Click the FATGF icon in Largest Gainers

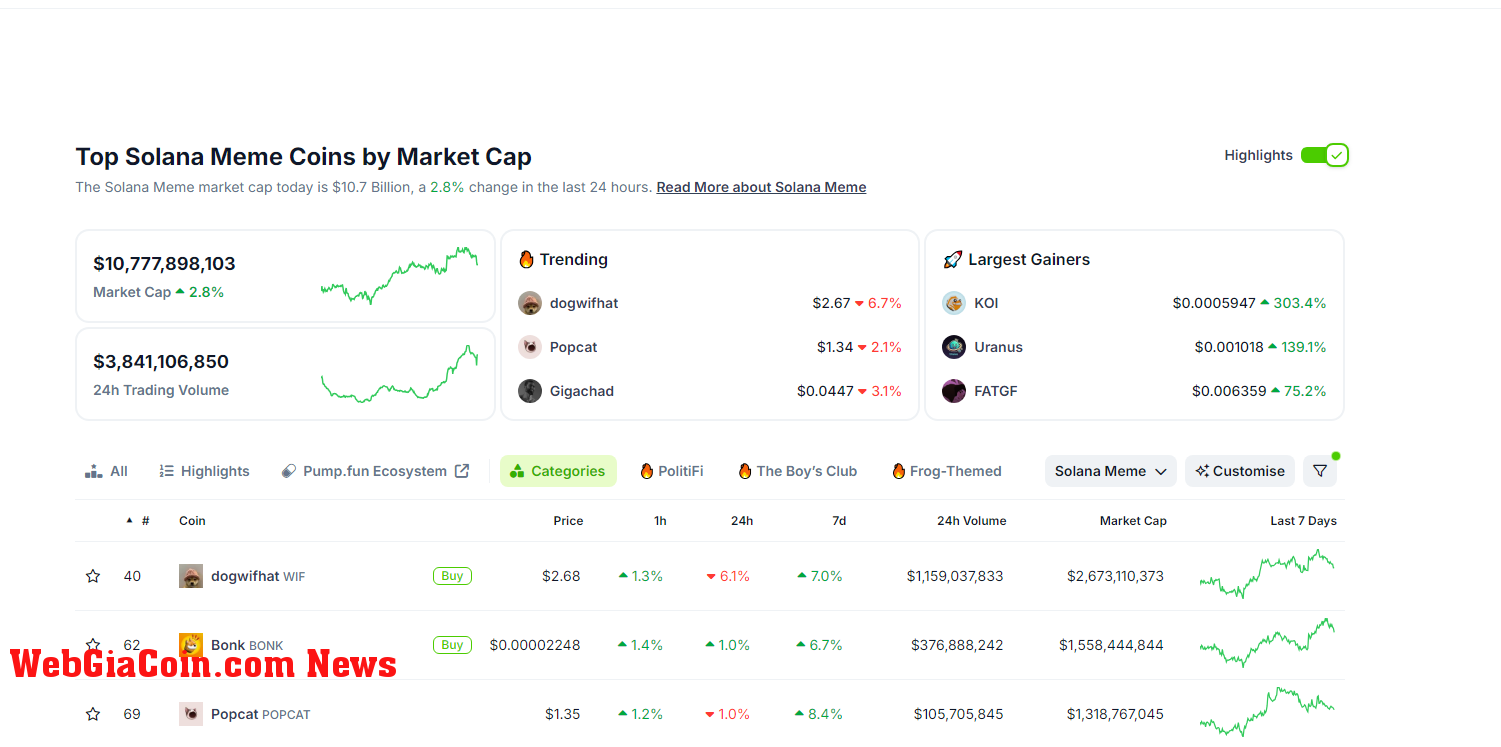(954, 391)
